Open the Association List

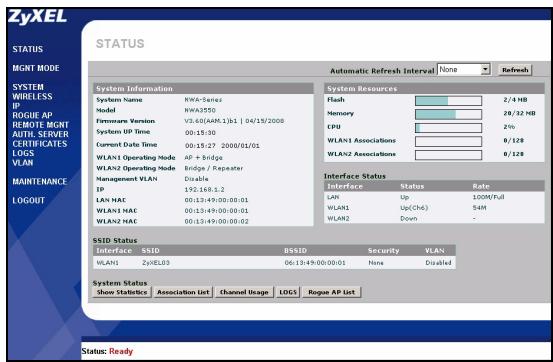(183, 292)
